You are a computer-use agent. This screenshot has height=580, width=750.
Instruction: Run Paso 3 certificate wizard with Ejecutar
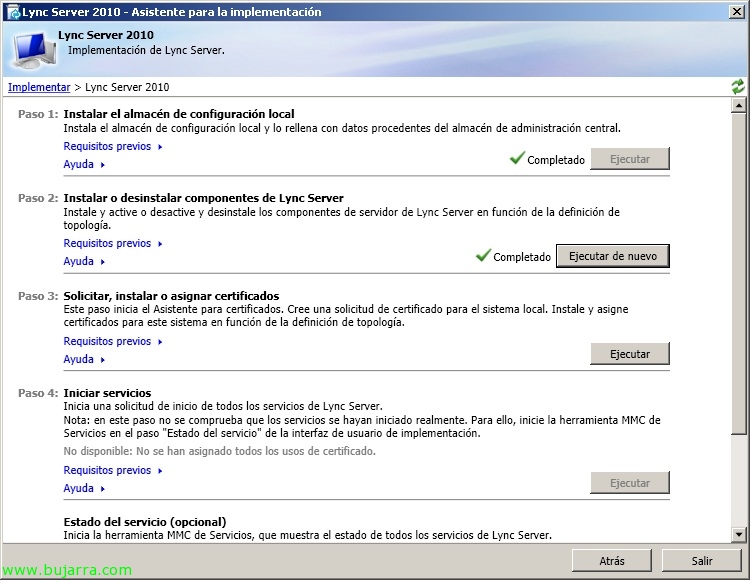pyautogui.click(x=630, y=353)
